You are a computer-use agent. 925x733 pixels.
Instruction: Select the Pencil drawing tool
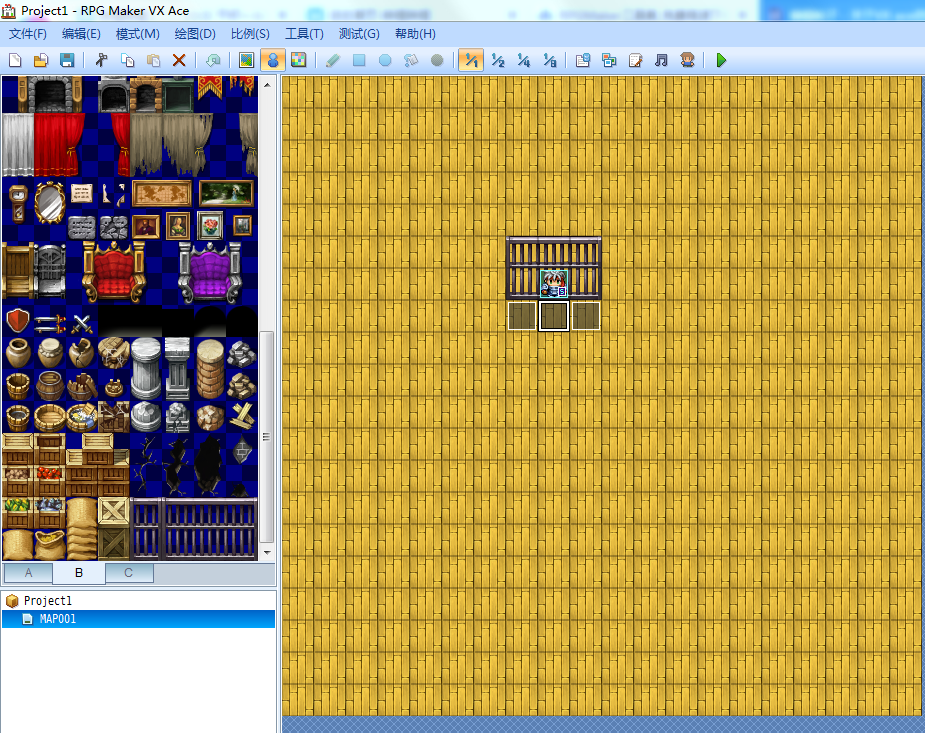pos(333,60)
